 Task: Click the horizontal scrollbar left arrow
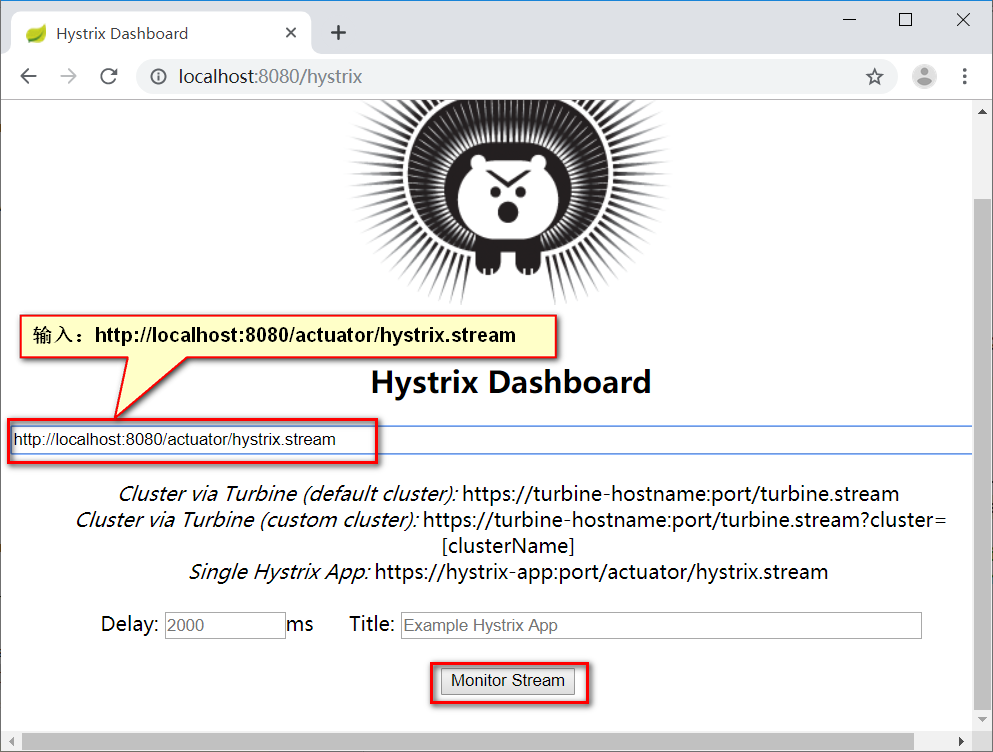coord(11,741)
